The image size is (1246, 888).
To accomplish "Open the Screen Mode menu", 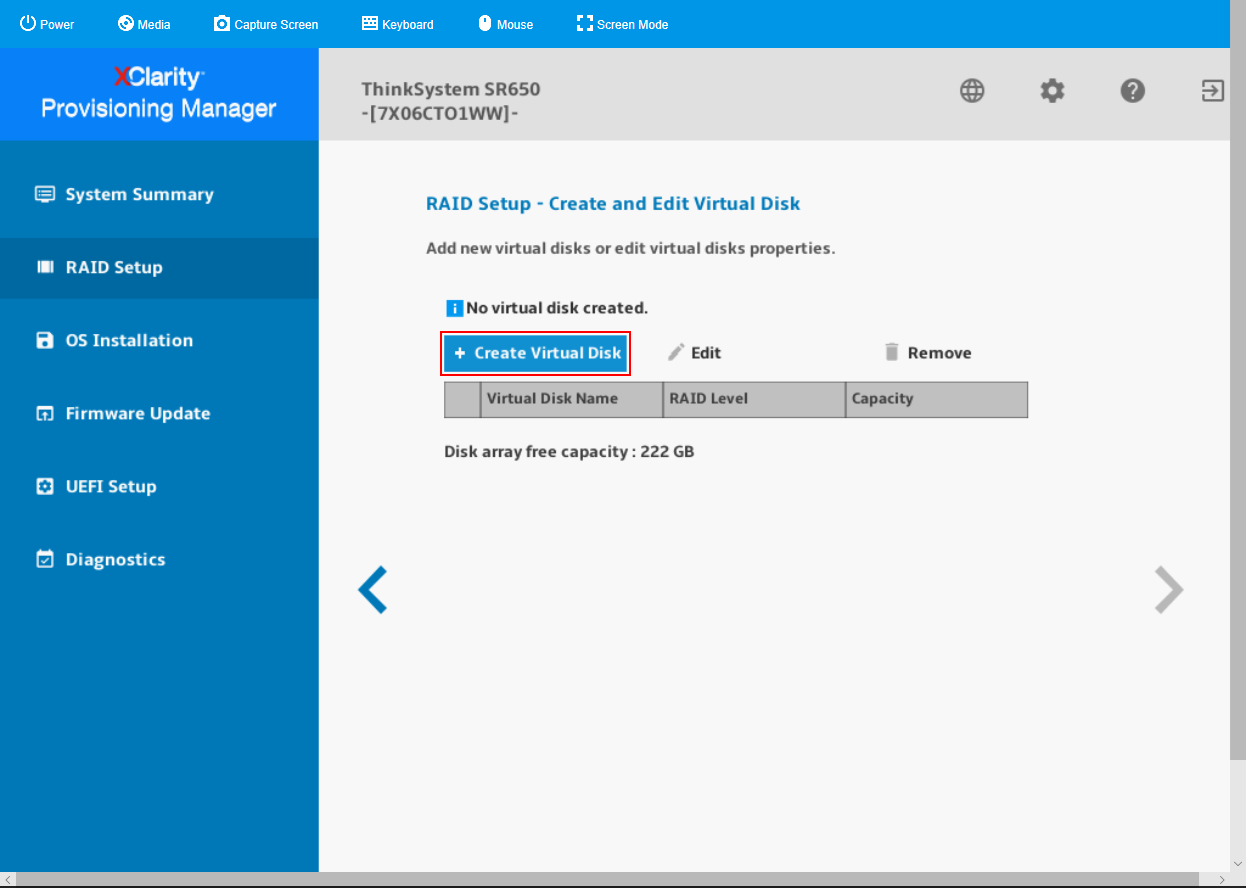I will [622, 24].
